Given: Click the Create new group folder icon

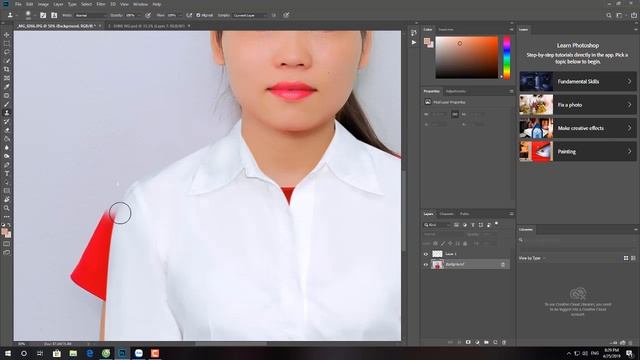Looking at the screenshot, I should 486,342.
